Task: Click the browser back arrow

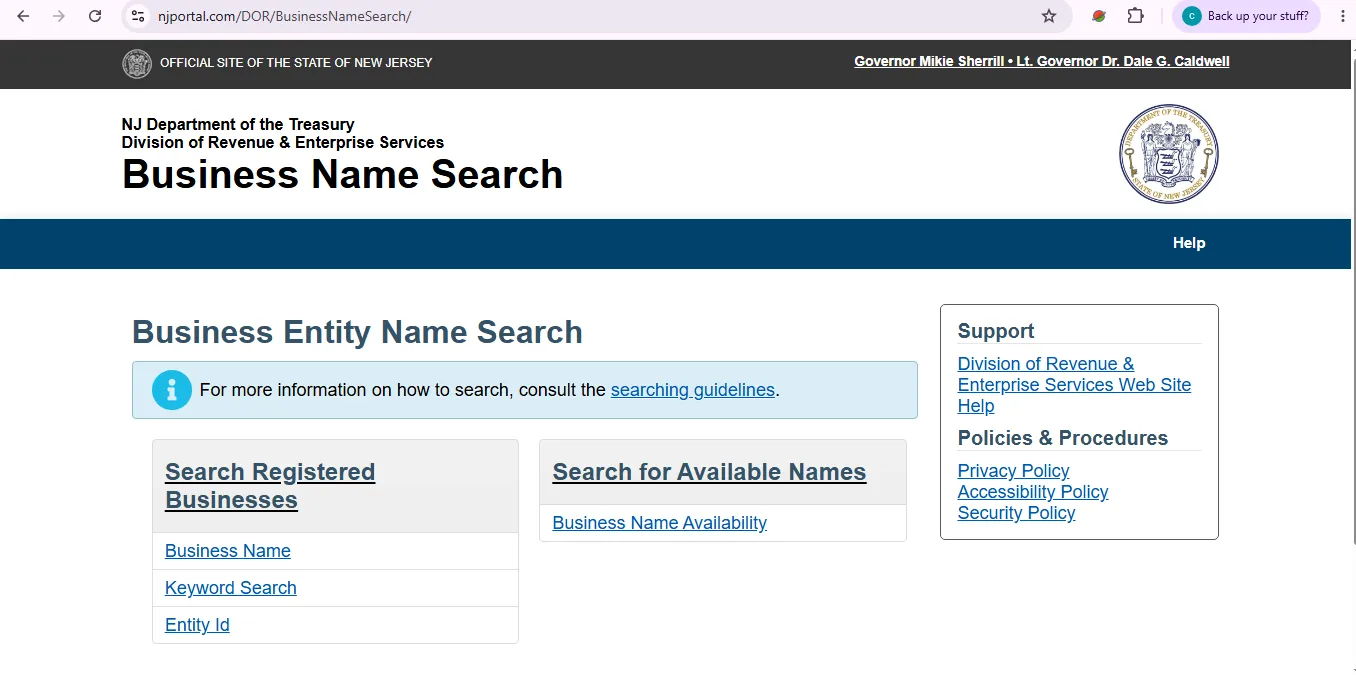Action: [23, 16]
